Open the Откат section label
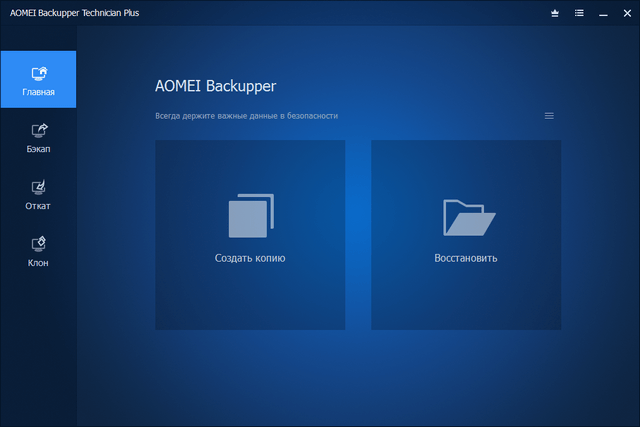 [39, 206]
